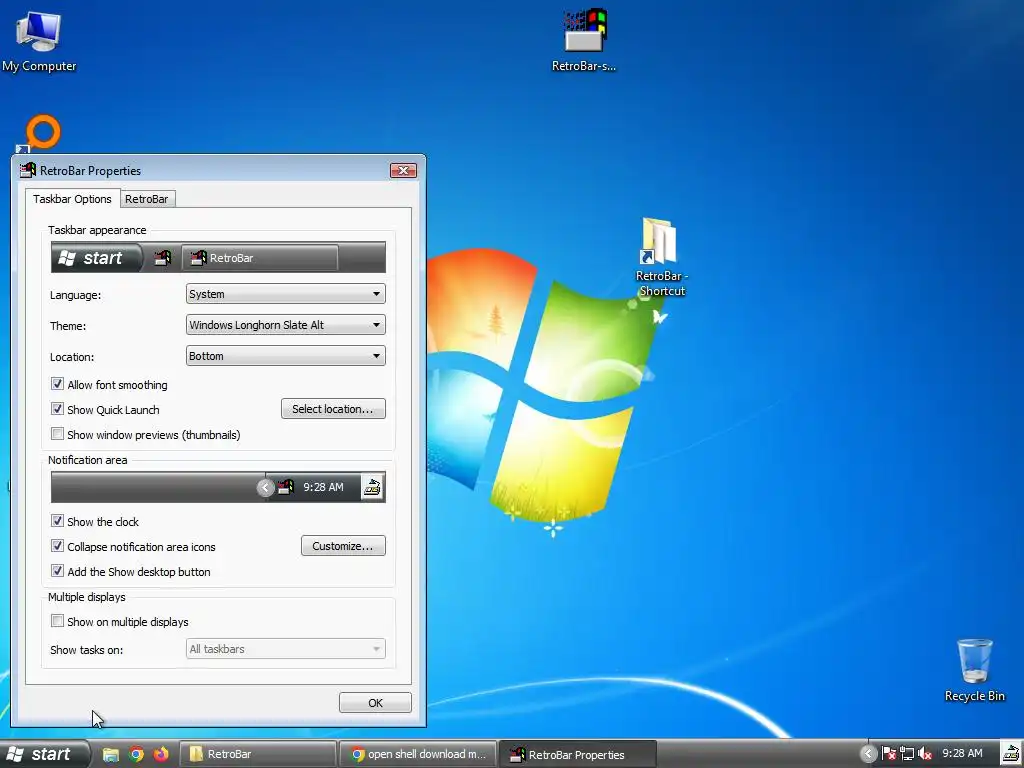Click the muted volume tray icon
Screen dimensions: 1024x768
(925, 754)
